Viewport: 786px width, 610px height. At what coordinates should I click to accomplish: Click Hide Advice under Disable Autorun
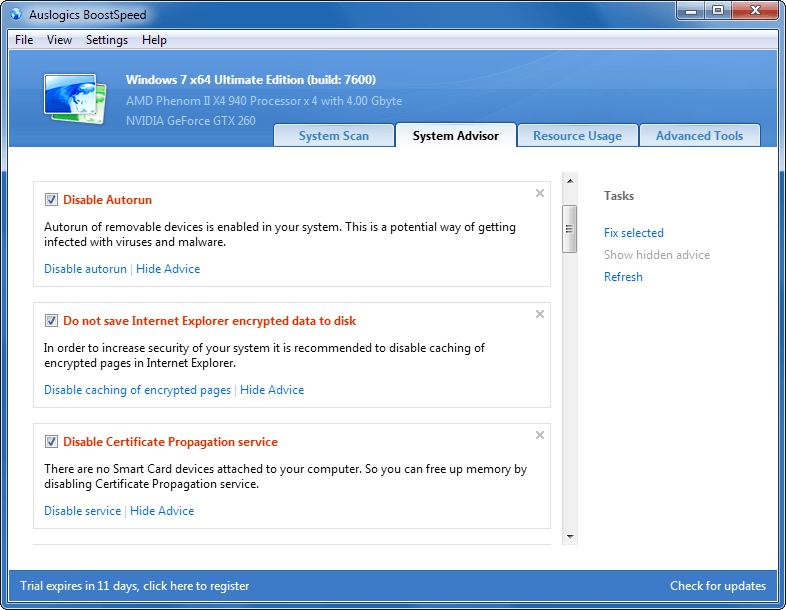168,269
